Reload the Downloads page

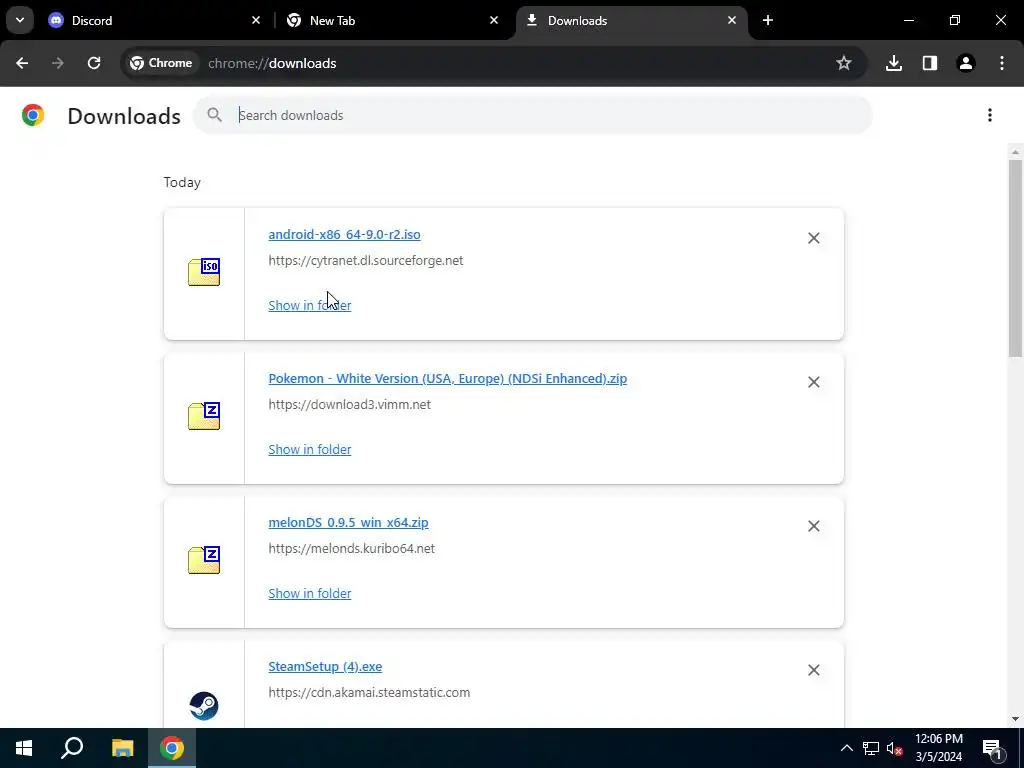(x=94, y=63)
